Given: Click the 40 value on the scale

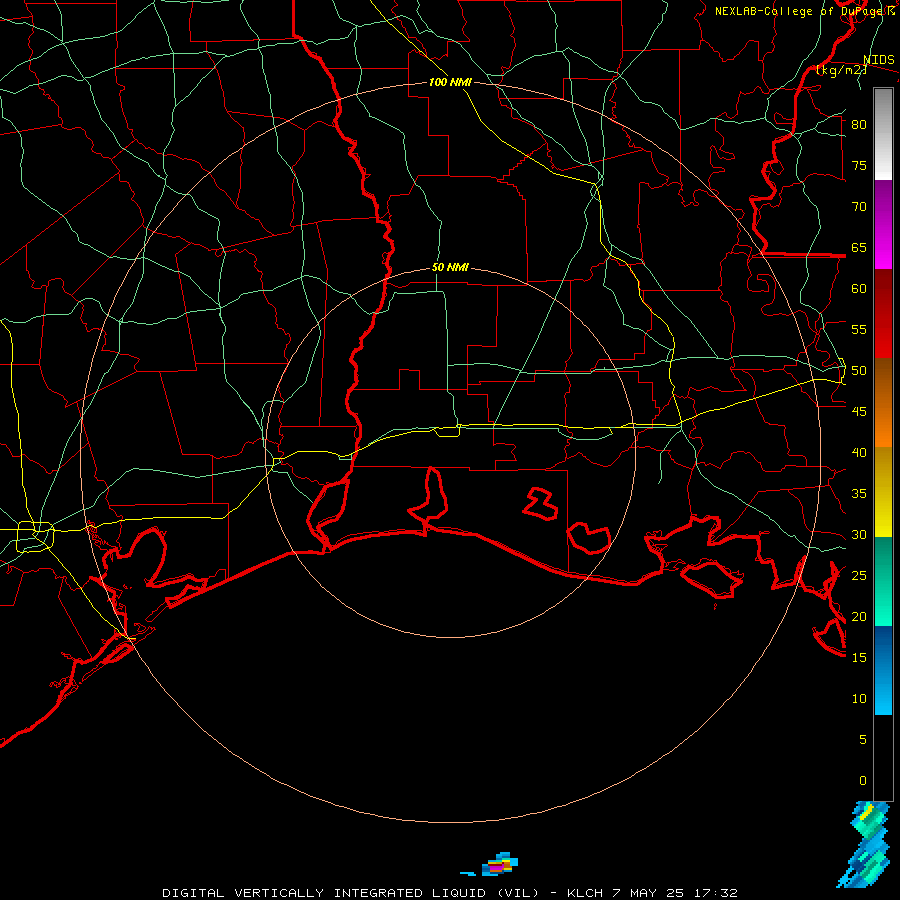Looking at the screenshot, I should pos(859,453).
